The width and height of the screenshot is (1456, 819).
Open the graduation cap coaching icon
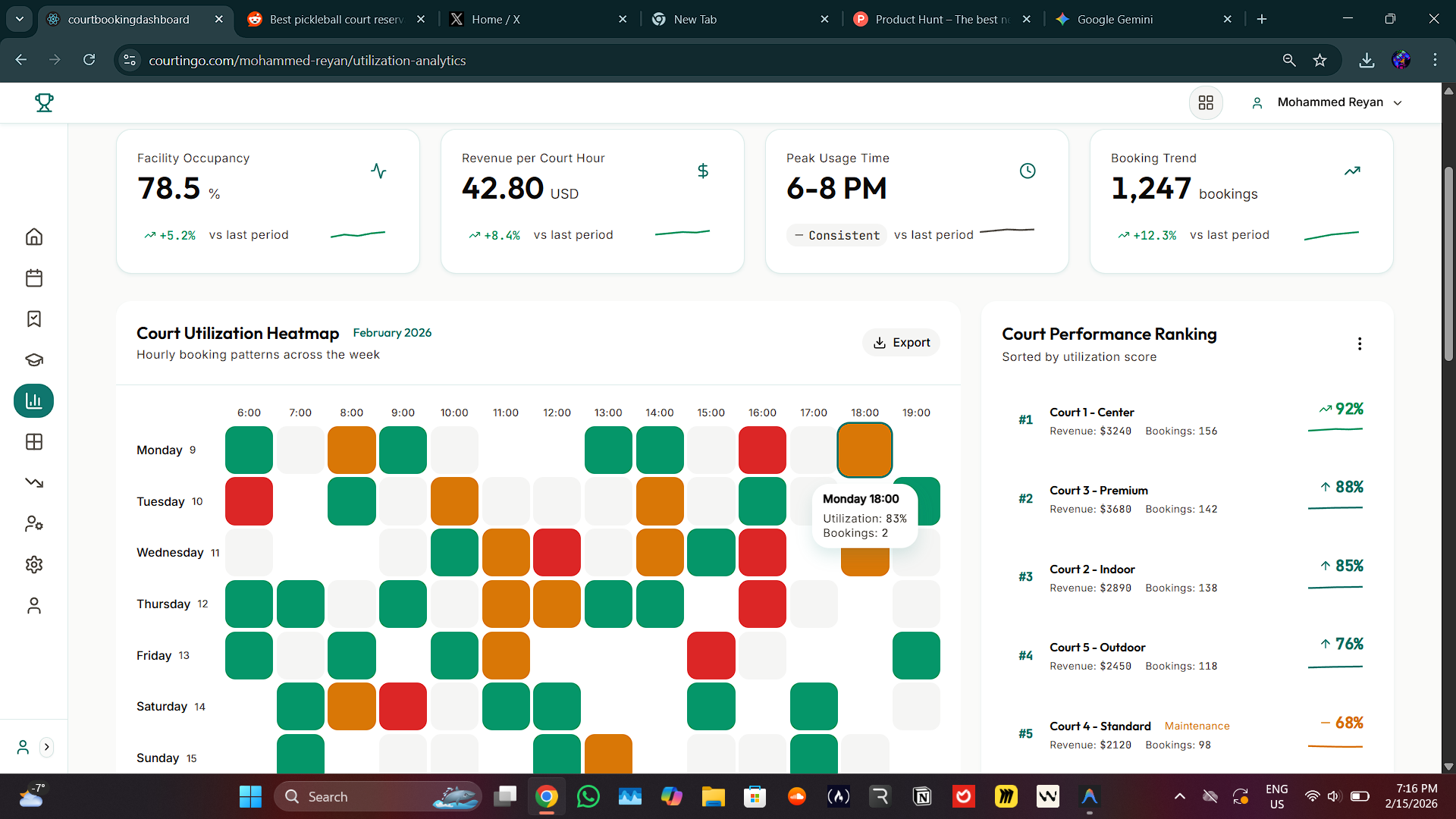[34, 359]
